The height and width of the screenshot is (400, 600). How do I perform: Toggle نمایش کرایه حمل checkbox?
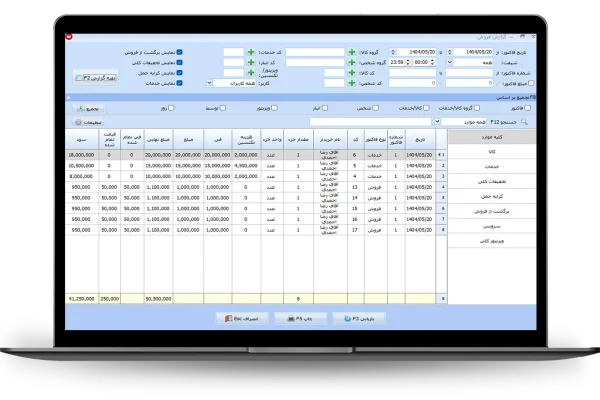click(x=179, y=73)
